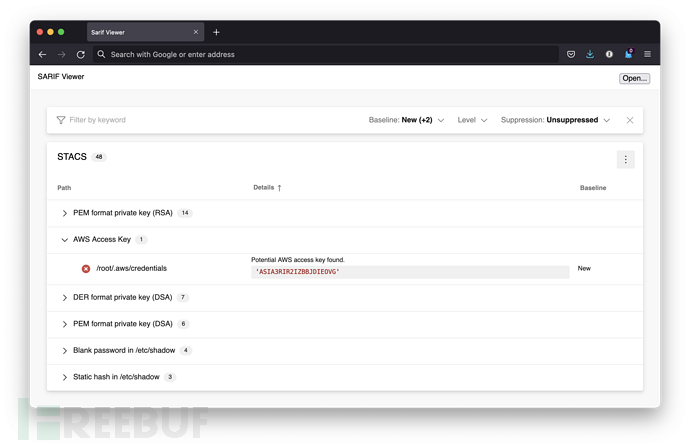Reload the page with refresh icon

point(80,54)
